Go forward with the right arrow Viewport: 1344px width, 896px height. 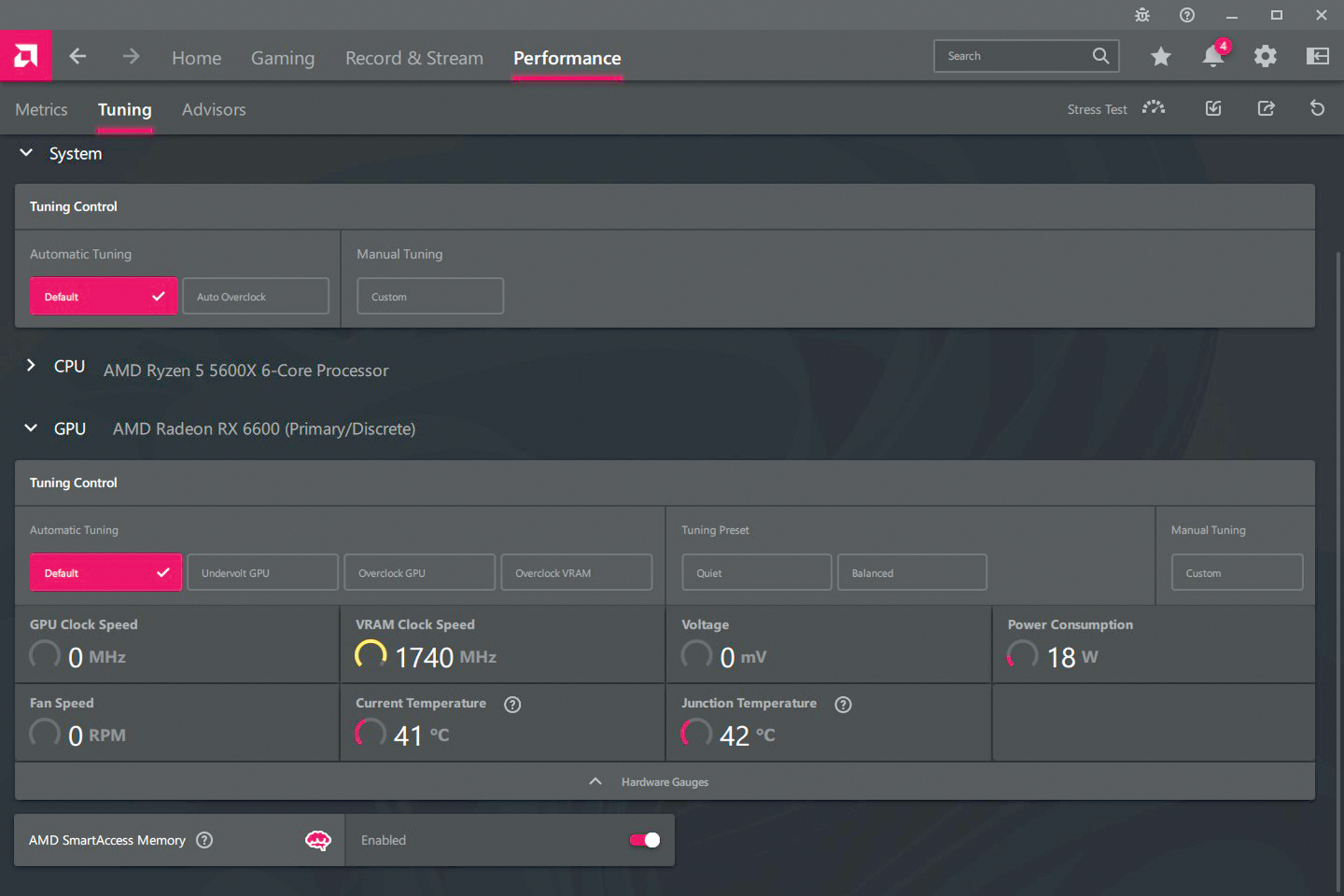click(131, 57)
